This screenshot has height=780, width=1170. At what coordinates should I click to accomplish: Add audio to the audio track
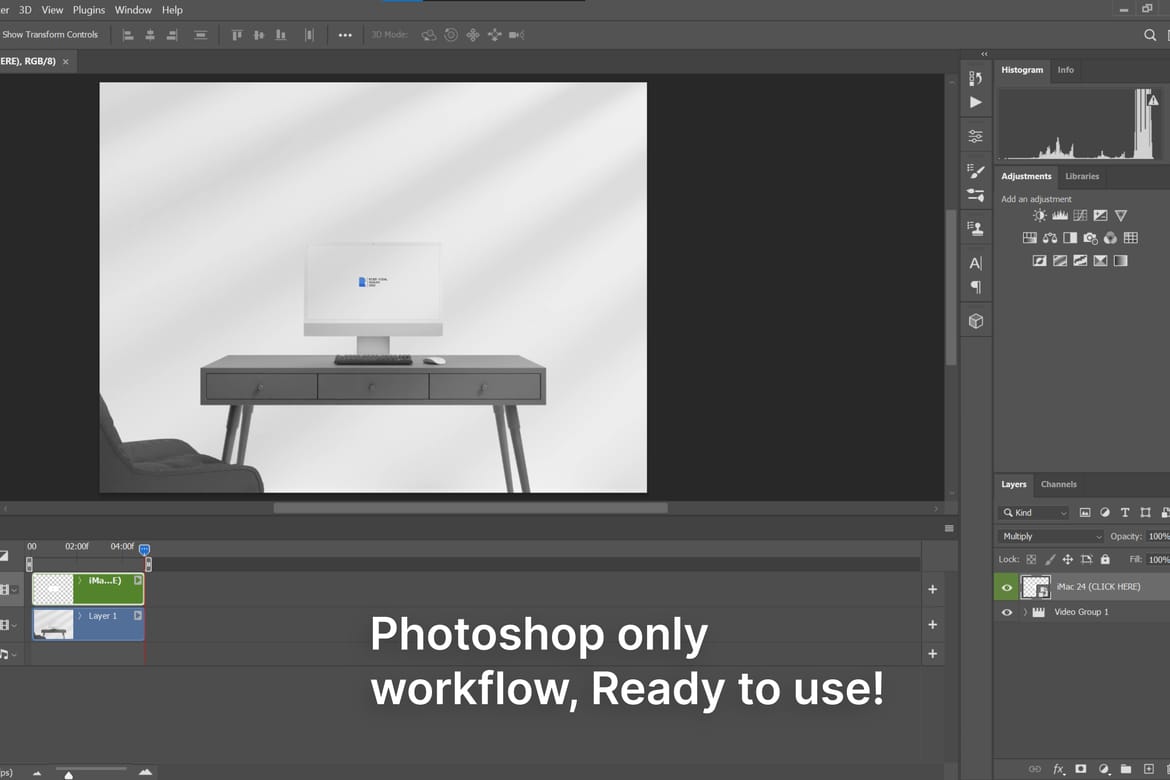coord(933,654)
